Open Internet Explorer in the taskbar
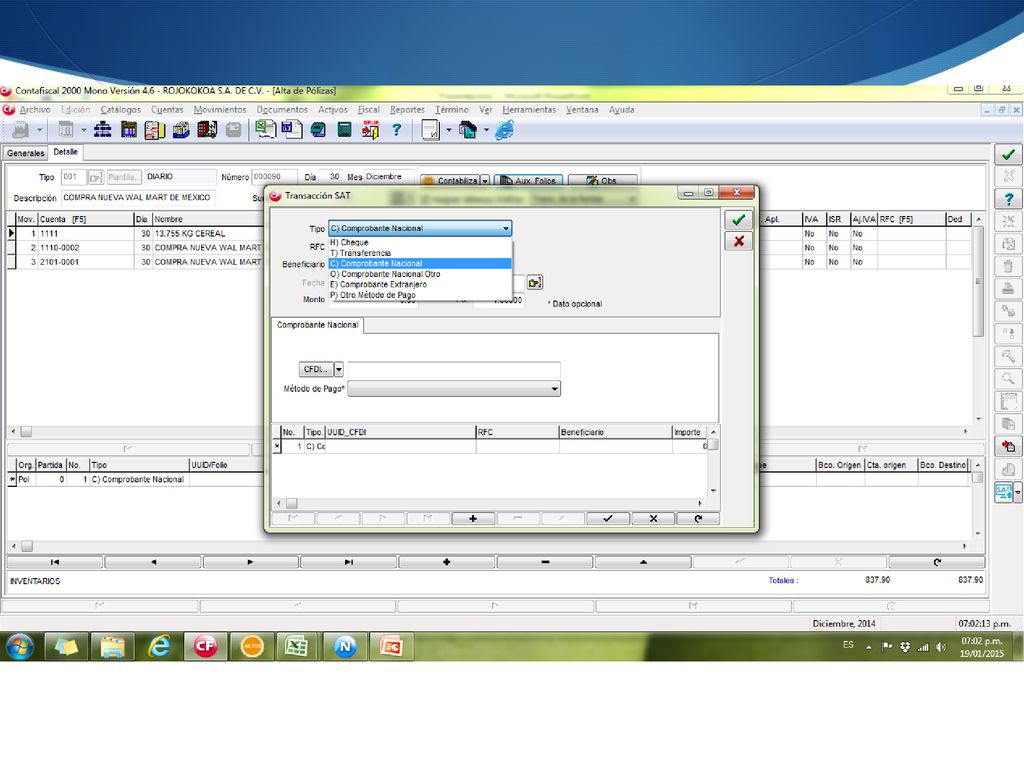Screen dimensions: 1024x768 pos(159,647)
